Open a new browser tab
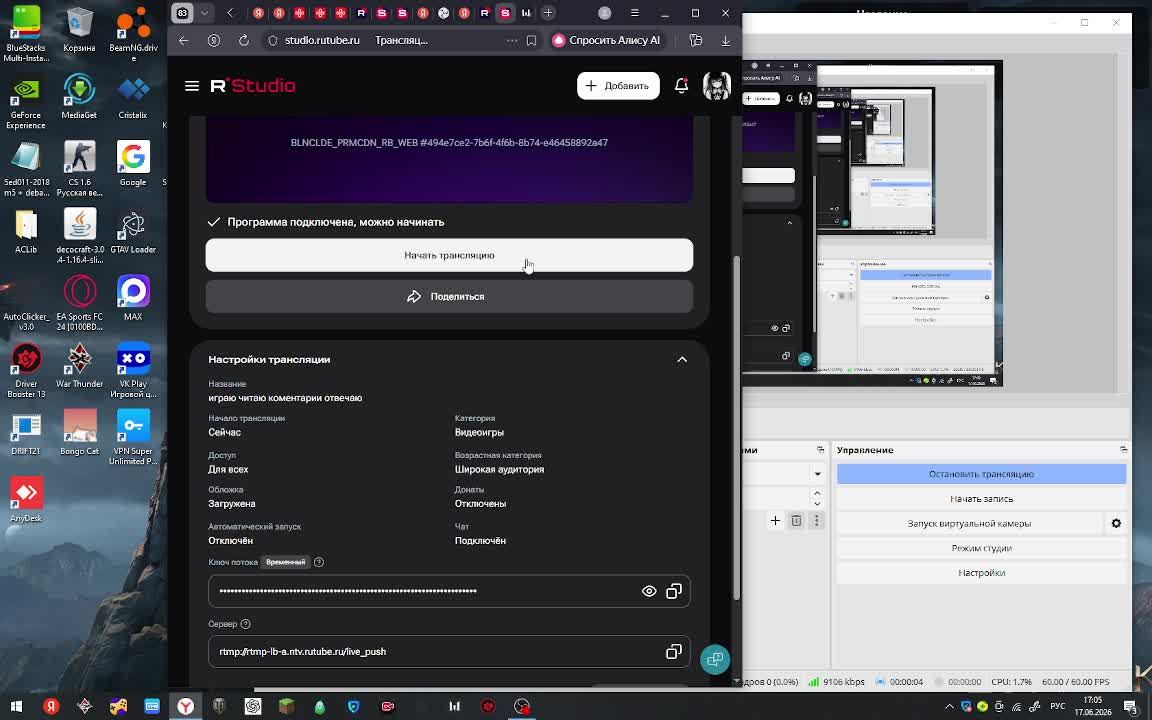Image resolution: width=1152 pixels, height=720 pixels. pos(548,12)
